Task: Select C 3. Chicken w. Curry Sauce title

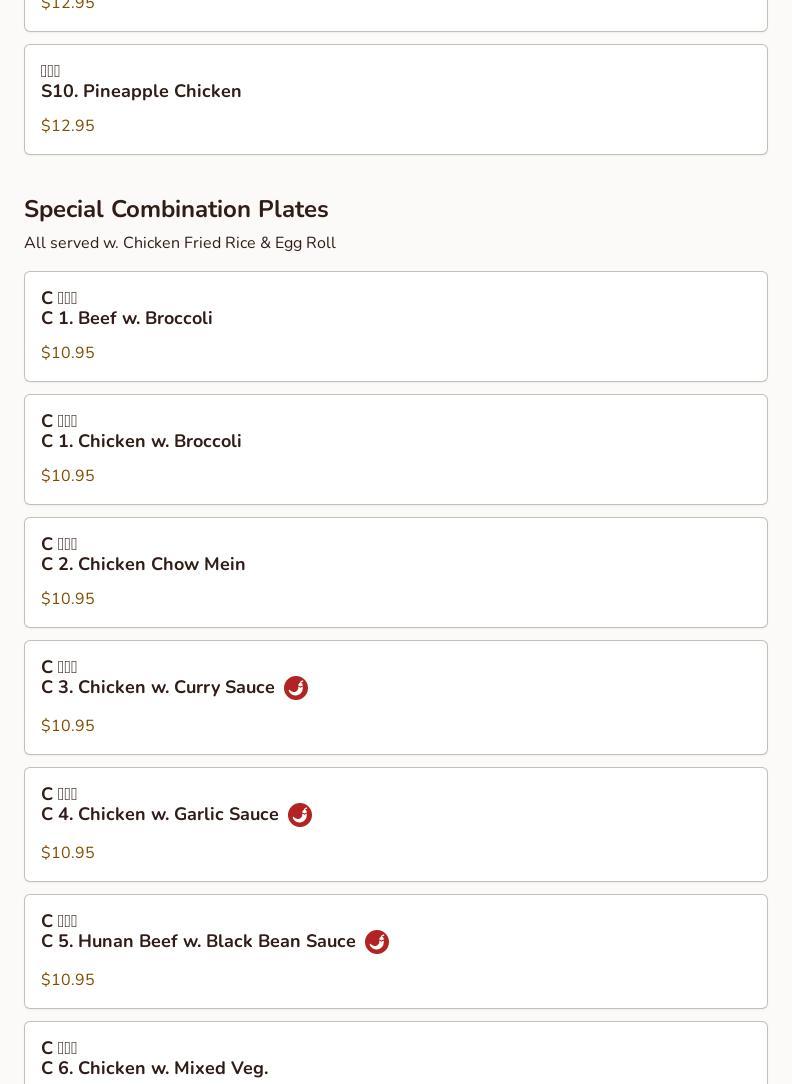Action: pyautogui.click(x=158, y=687)
